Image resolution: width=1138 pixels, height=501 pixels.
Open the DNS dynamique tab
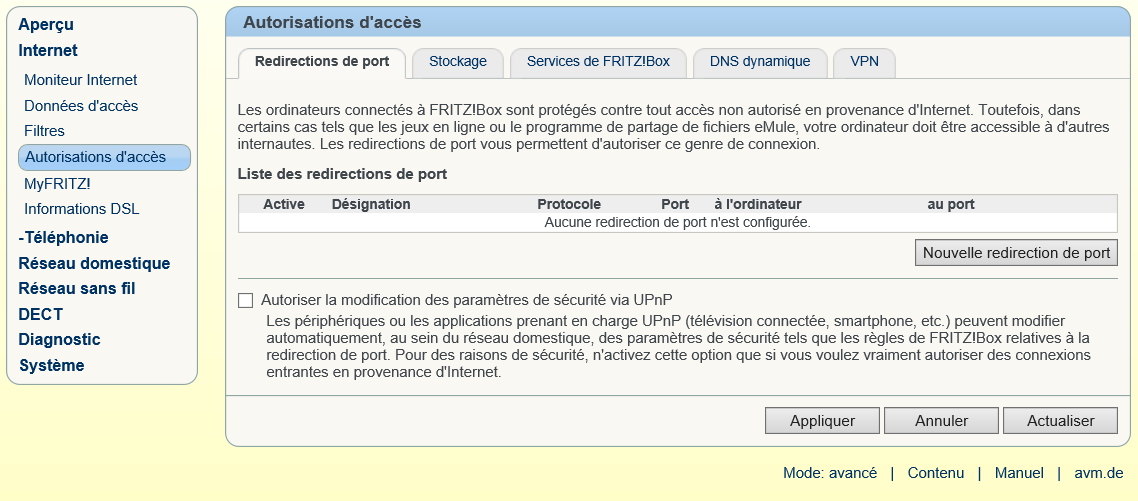pos(760,62)
